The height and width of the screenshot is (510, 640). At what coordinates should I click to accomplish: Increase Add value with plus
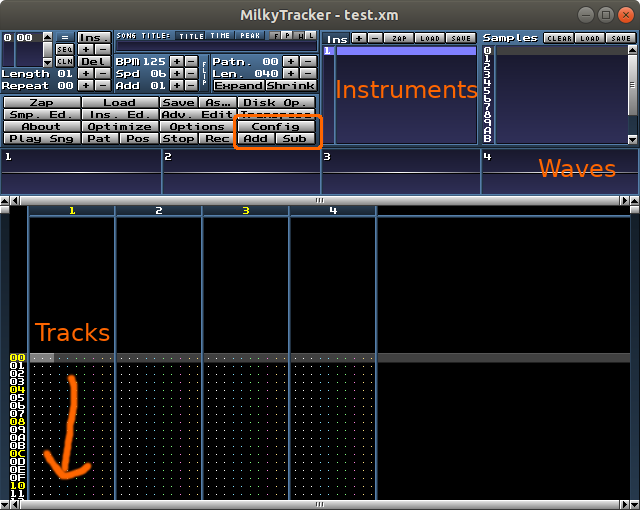point(176,86)
